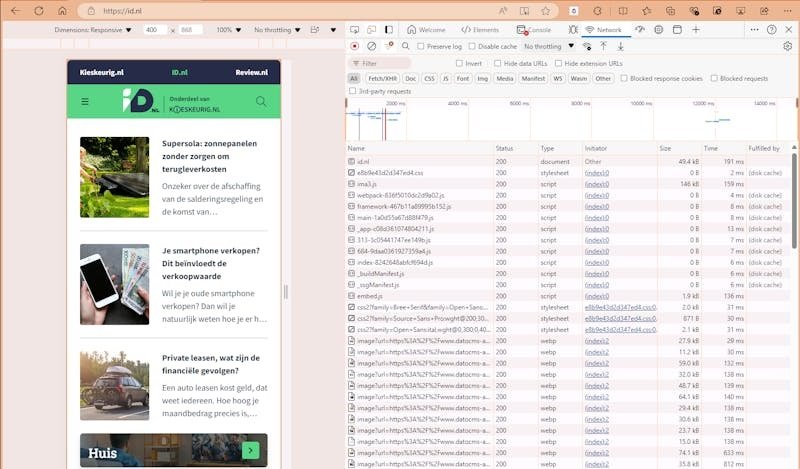800x469 pixels.
Task: Switch to the Welcome tab
Action: pyautogui.click(x=426, y=30)
